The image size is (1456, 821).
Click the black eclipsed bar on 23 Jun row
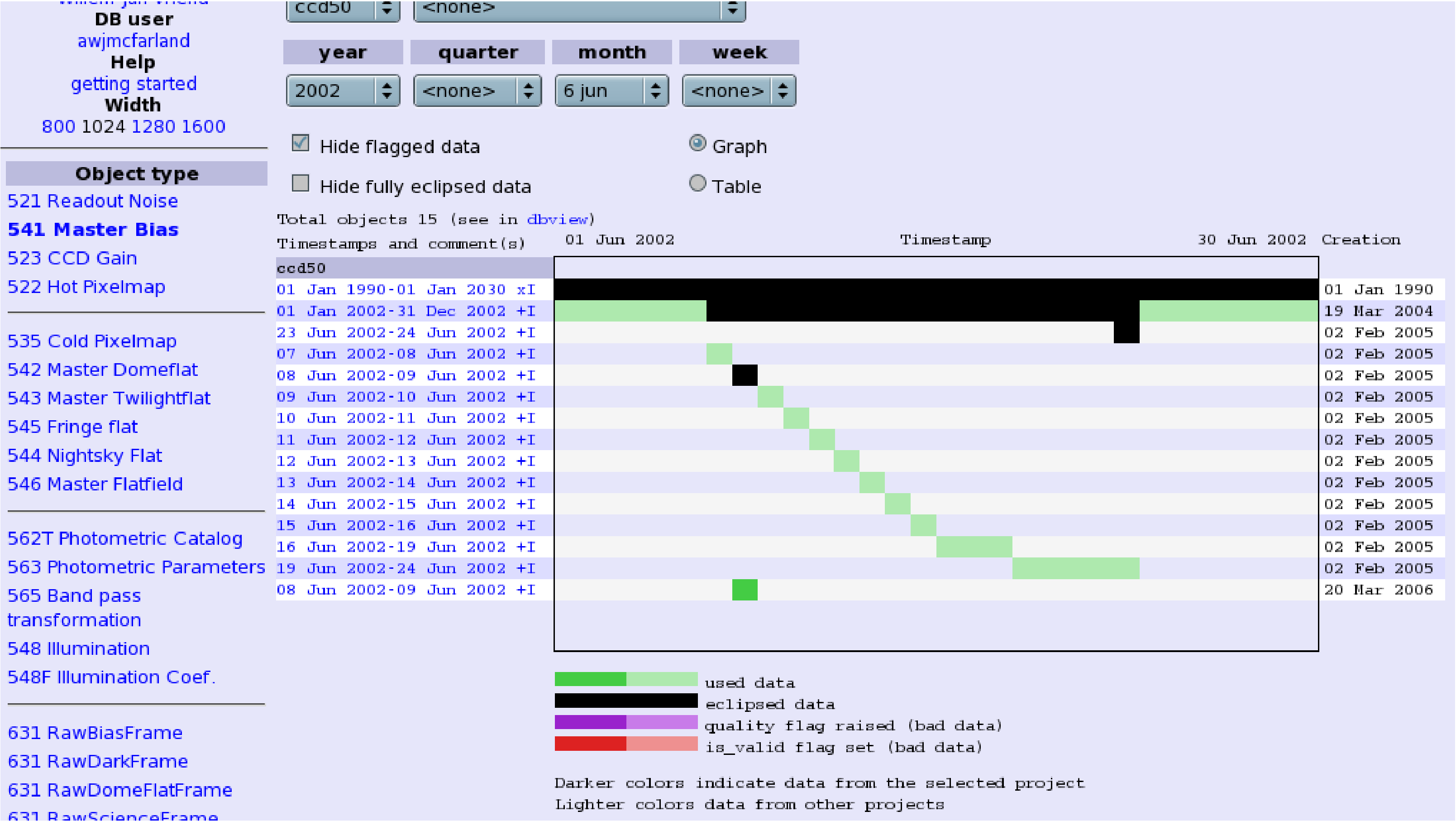click(1126, 332)
